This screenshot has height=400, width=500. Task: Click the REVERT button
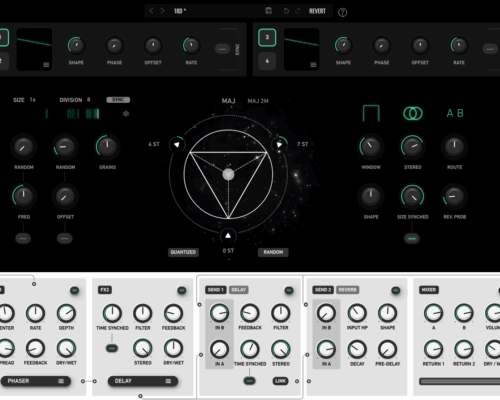(x=317, y=11)
